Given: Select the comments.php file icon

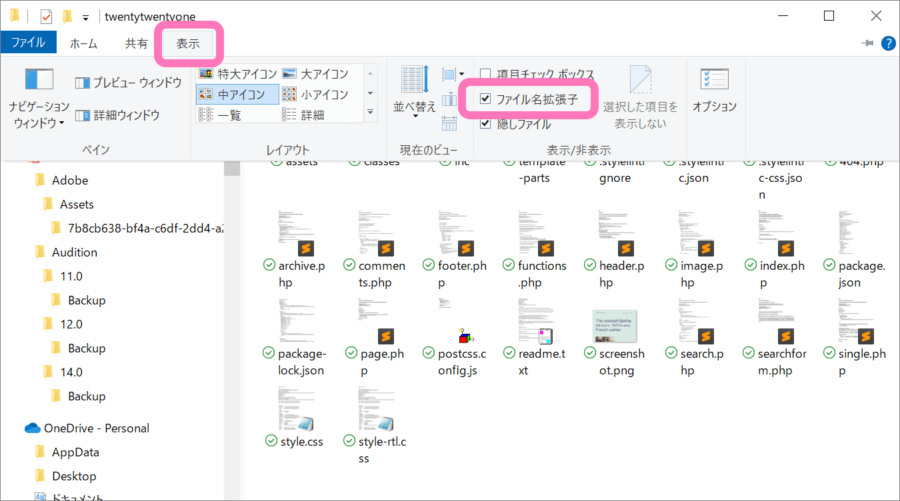Looking at the screenshot, I should point(377,233).
